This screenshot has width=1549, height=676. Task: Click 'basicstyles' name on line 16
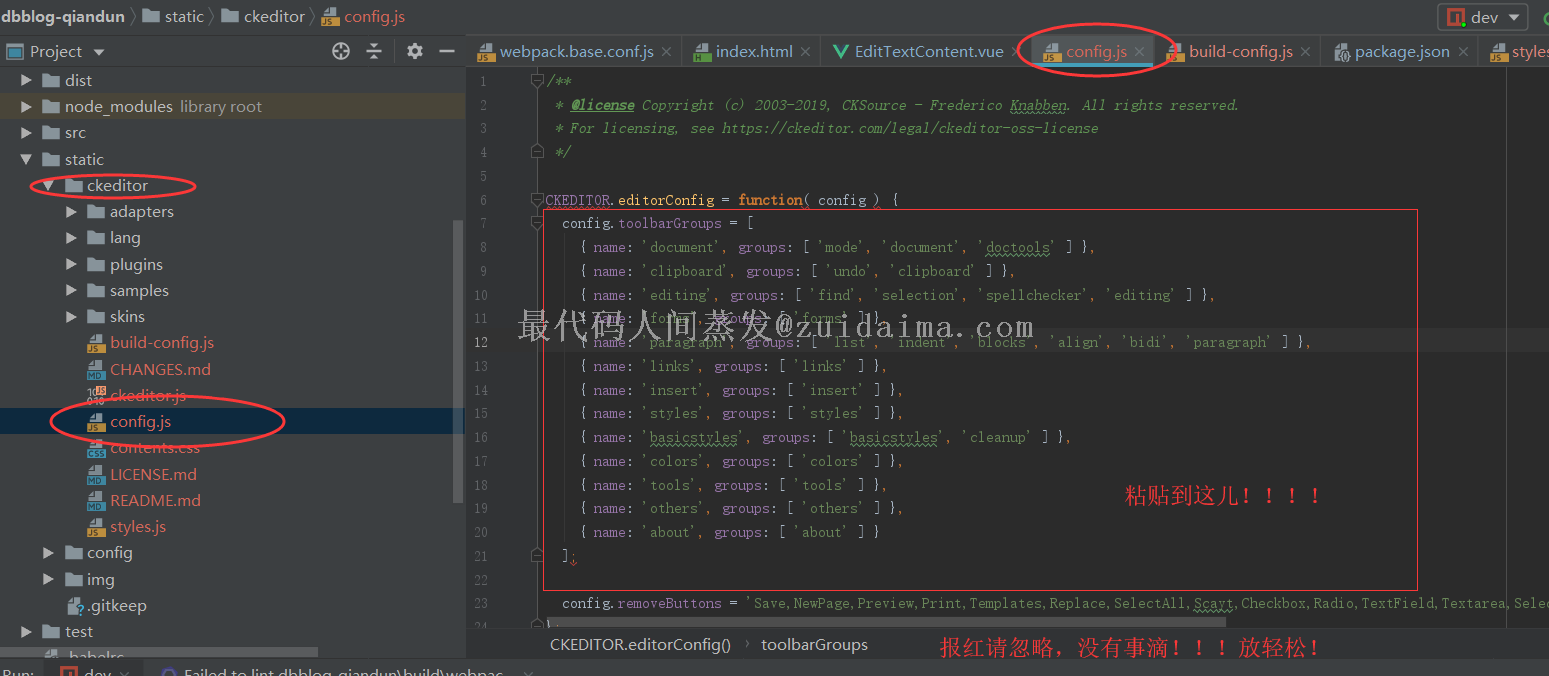[694, 437]
